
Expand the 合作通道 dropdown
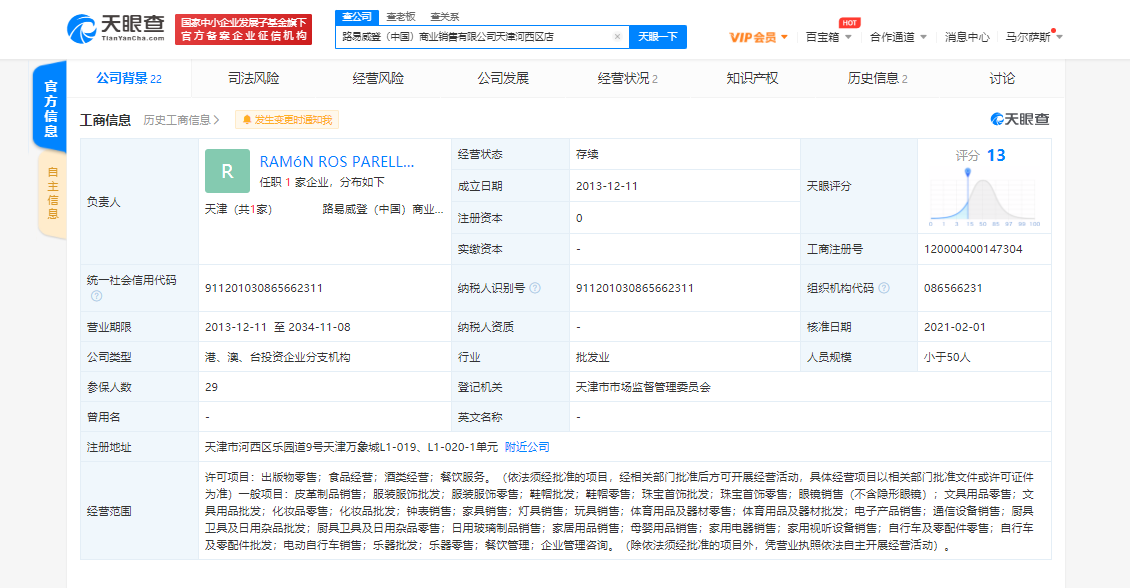[898, 37]
